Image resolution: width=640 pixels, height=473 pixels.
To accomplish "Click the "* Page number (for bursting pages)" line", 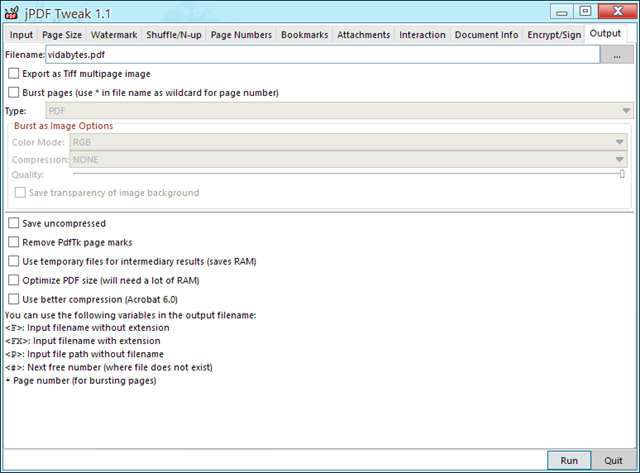I will [x=81, y=381].
